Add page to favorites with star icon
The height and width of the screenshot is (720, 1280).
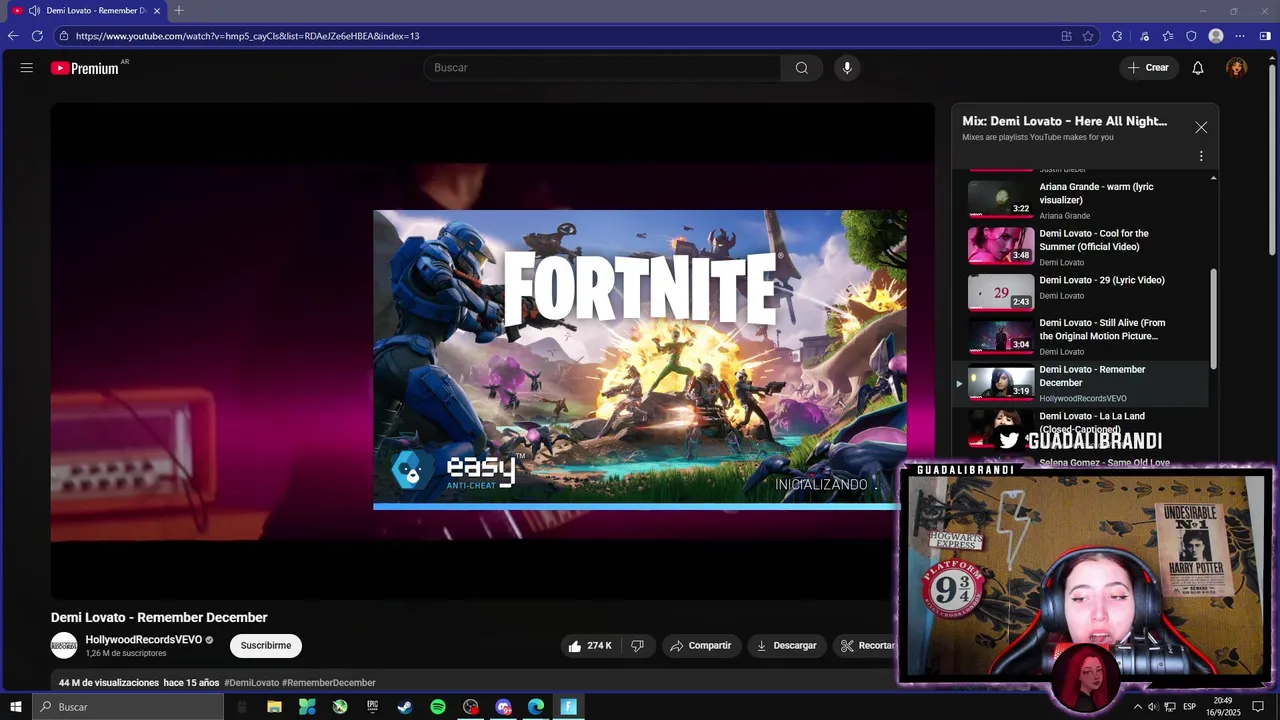click(x=1088, y=36)
